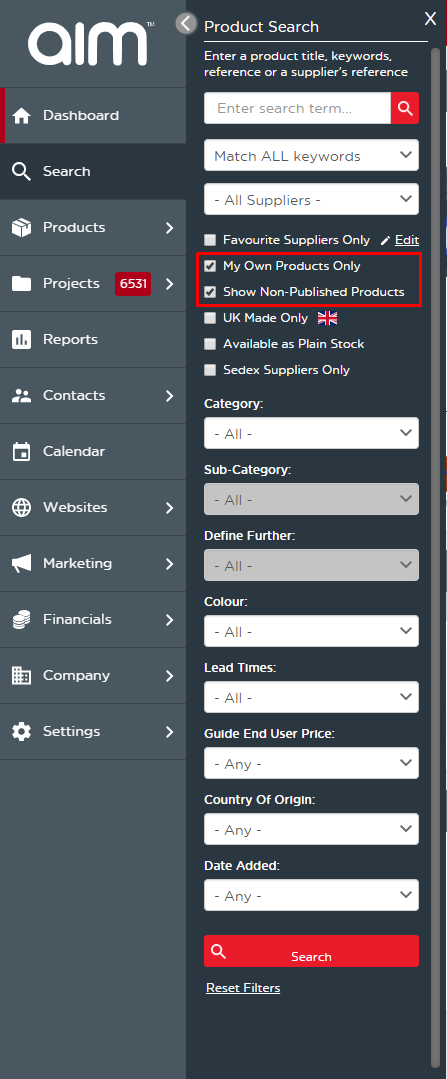The image size is (447, 1079).
Task: Uncheck My Own Products Only checkbox
Action: [210, 266]
